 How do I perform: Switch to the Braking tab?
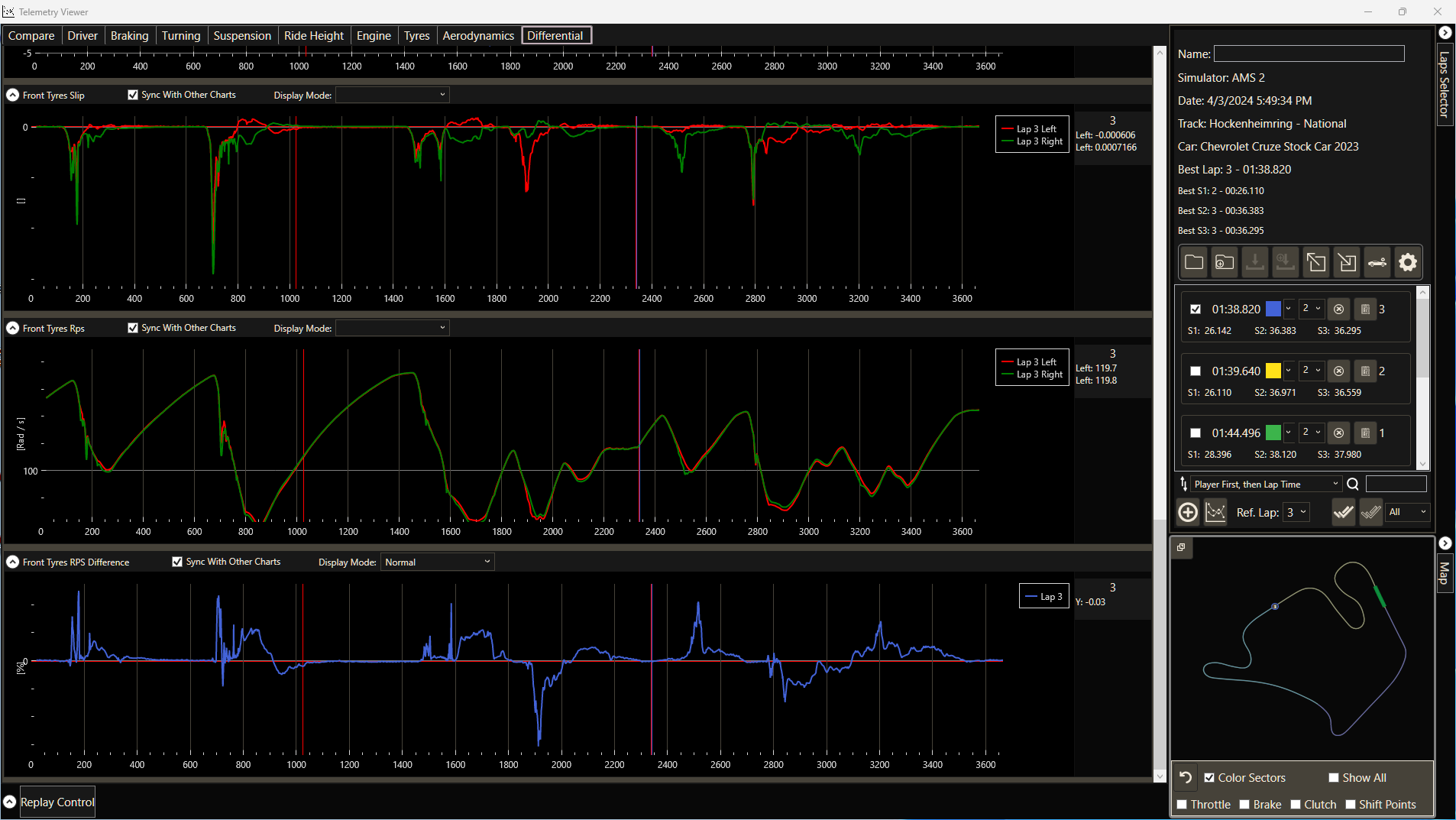click(x=130, y=36)
